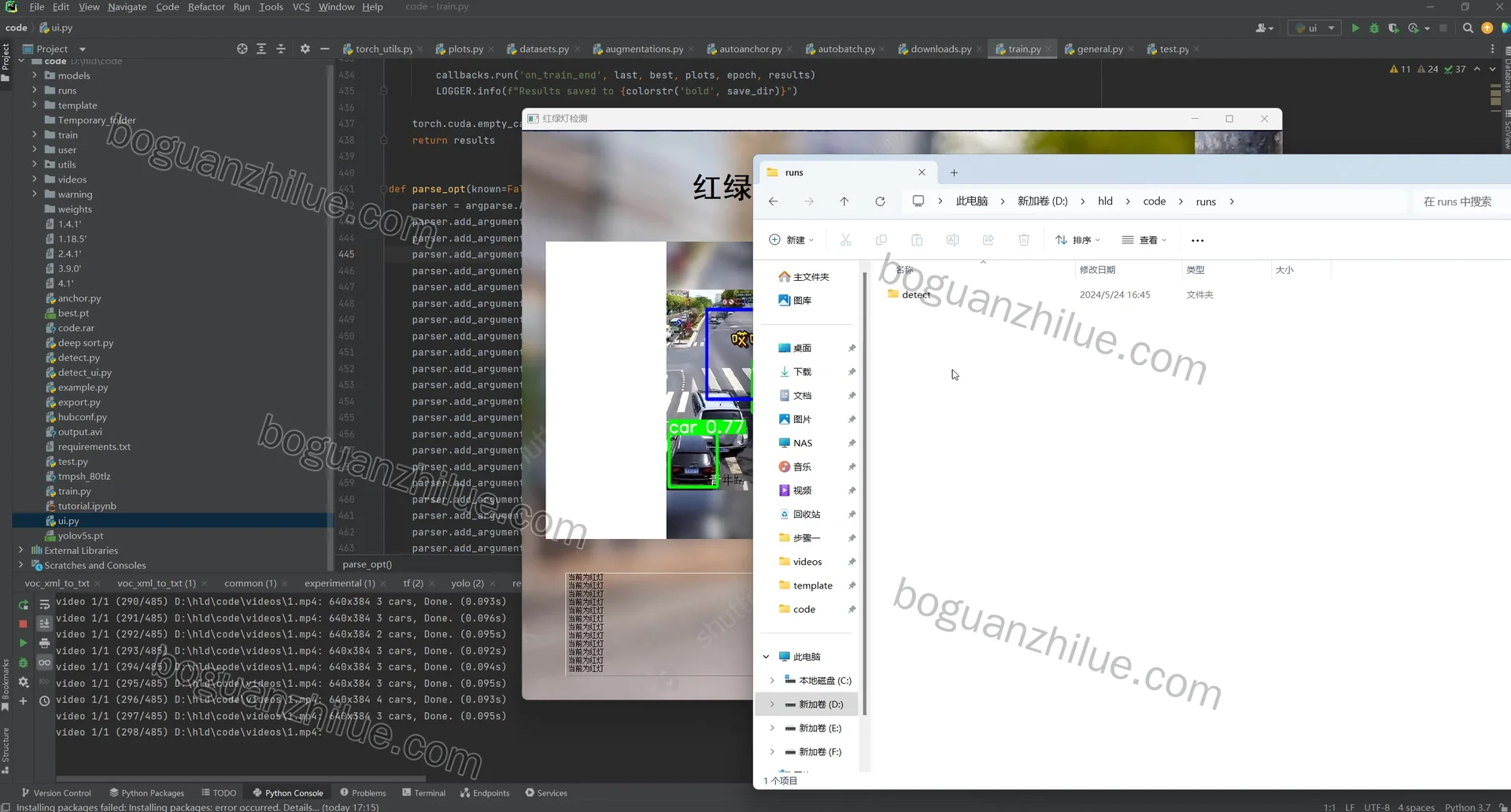Open the Problems tool window

click(363, 793)
